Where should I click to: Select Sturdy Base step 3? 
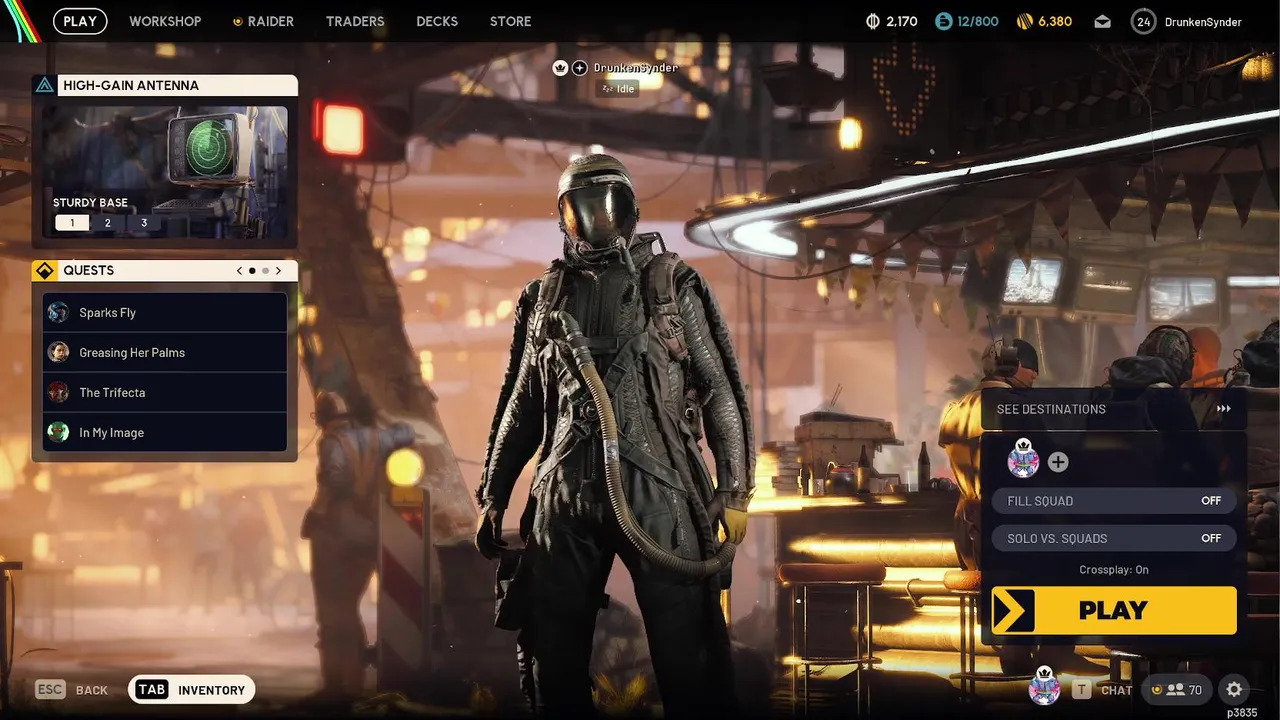click(x=144, y=223)
